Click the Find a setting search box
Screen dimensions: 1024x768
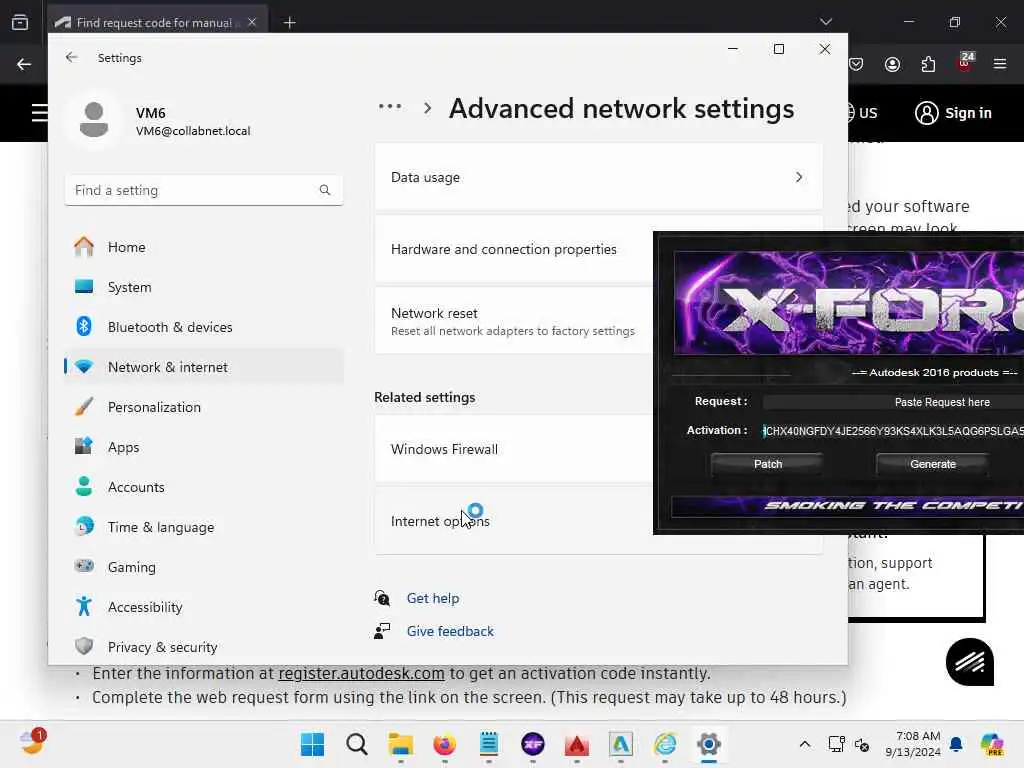204,190
